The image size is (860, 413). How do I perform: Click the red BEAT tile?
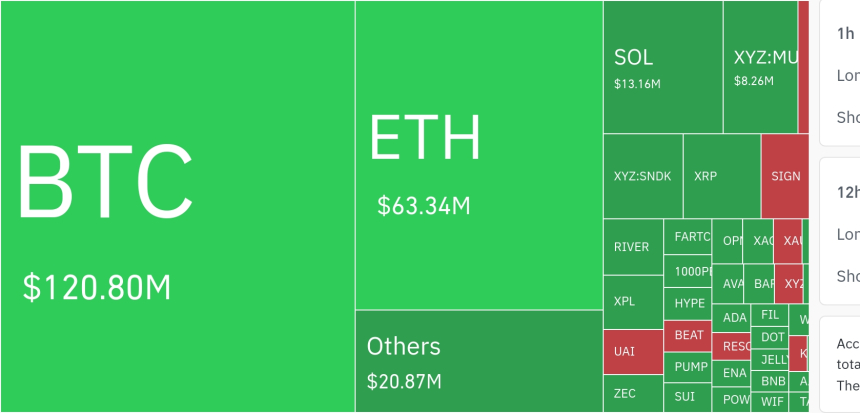click(x=689, y=335)
